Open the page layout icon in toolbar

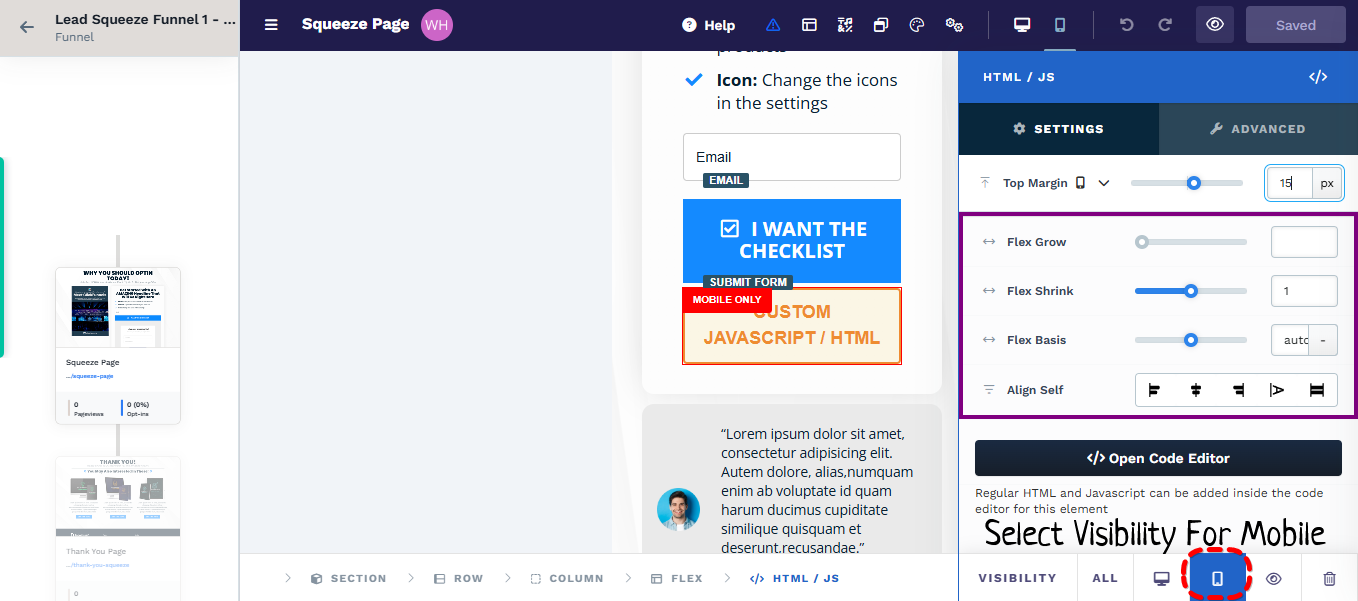click(809, 25)
